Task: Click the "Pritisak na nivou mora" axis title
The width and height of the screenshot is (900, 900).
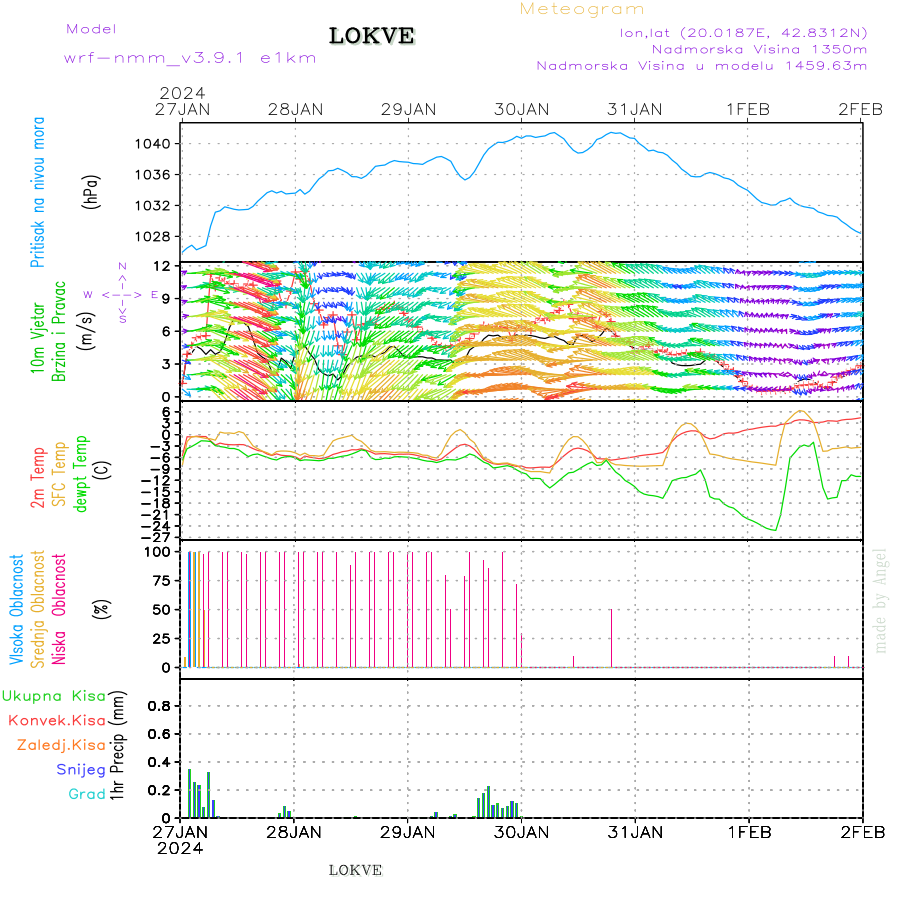Action: 37,192
